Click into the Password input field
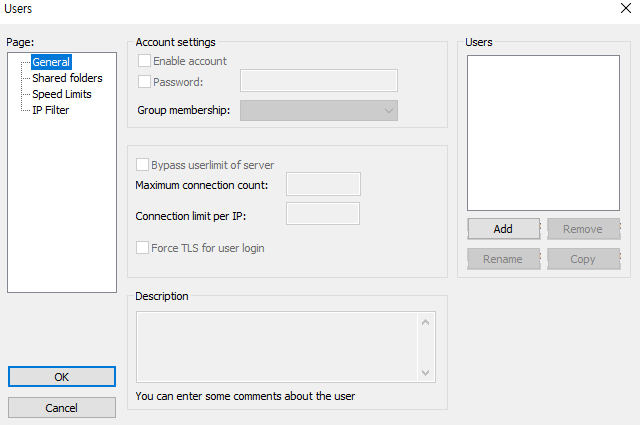This screenshot has width=640, height=425. tap(319, 80)
